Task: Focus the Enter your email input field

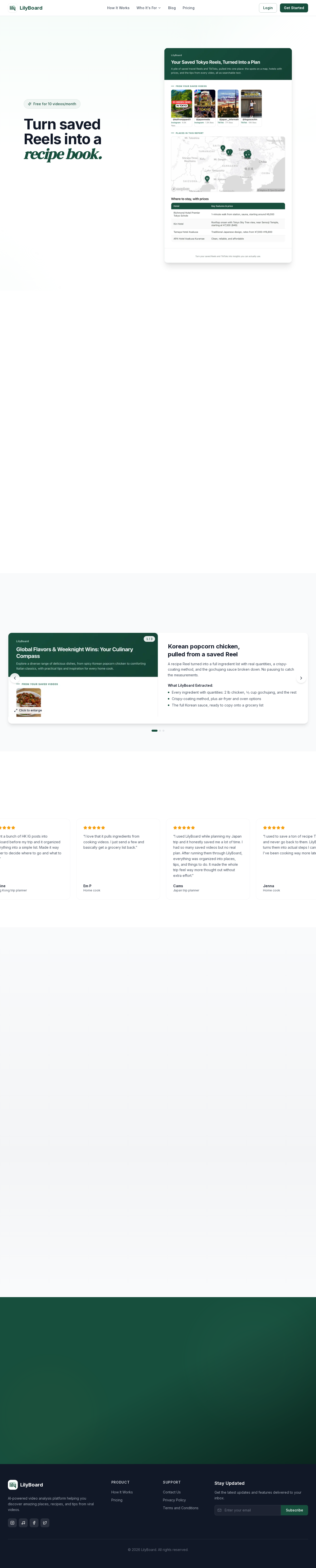Action: (248, 1510)
